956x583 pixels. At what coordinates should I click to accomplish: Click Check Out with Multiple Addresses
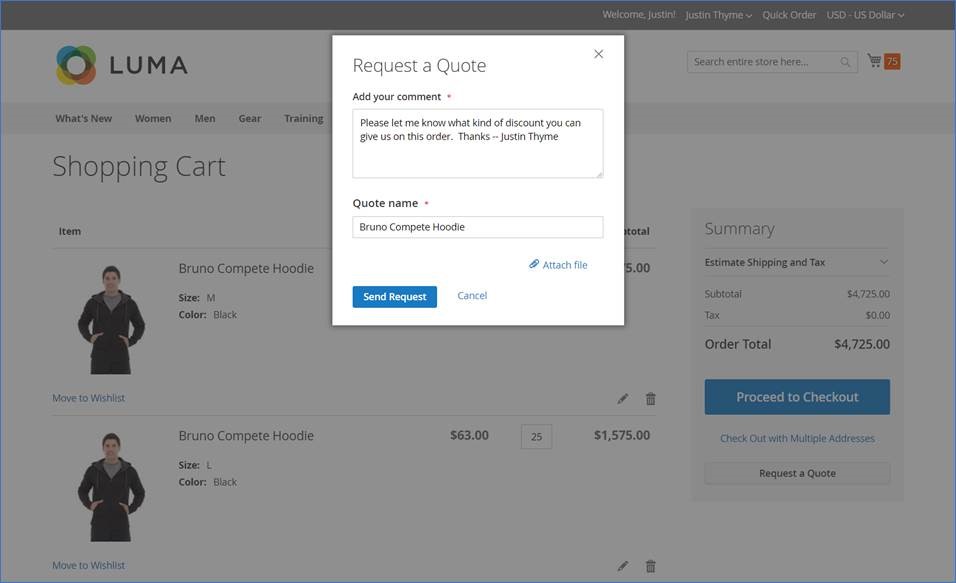[796, 438]
